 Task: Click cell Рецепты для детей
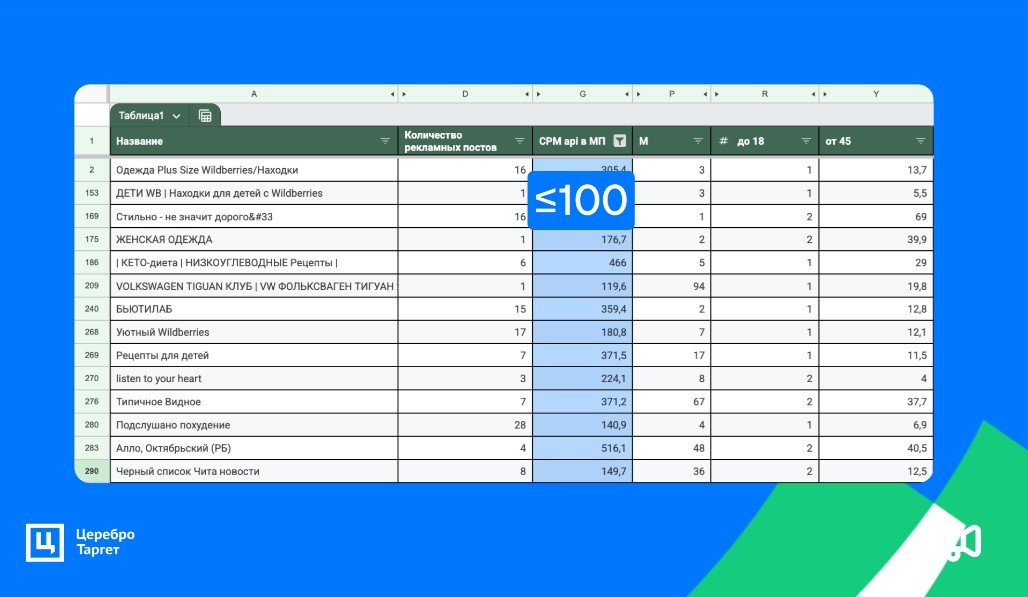tap(254, 355)
